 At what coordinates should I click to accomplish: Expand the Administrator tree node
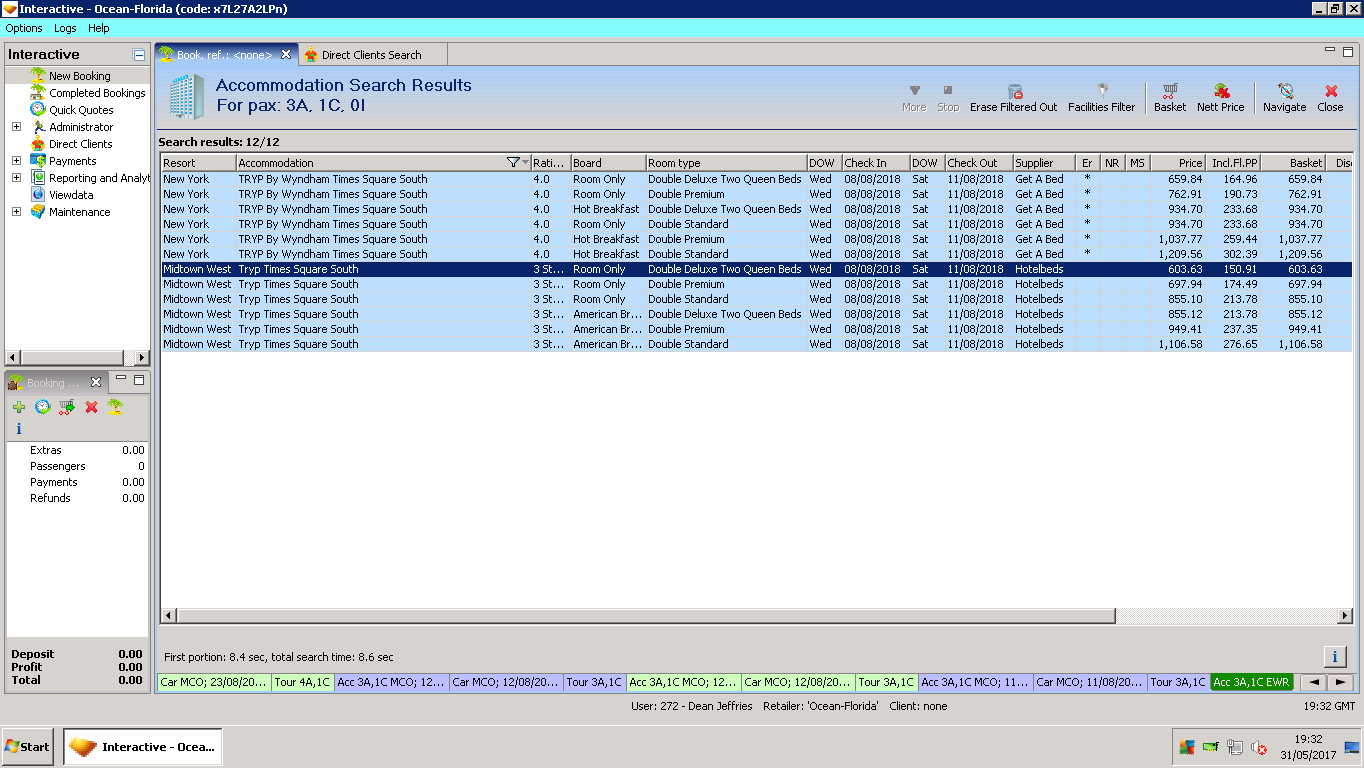pos(16,127)
